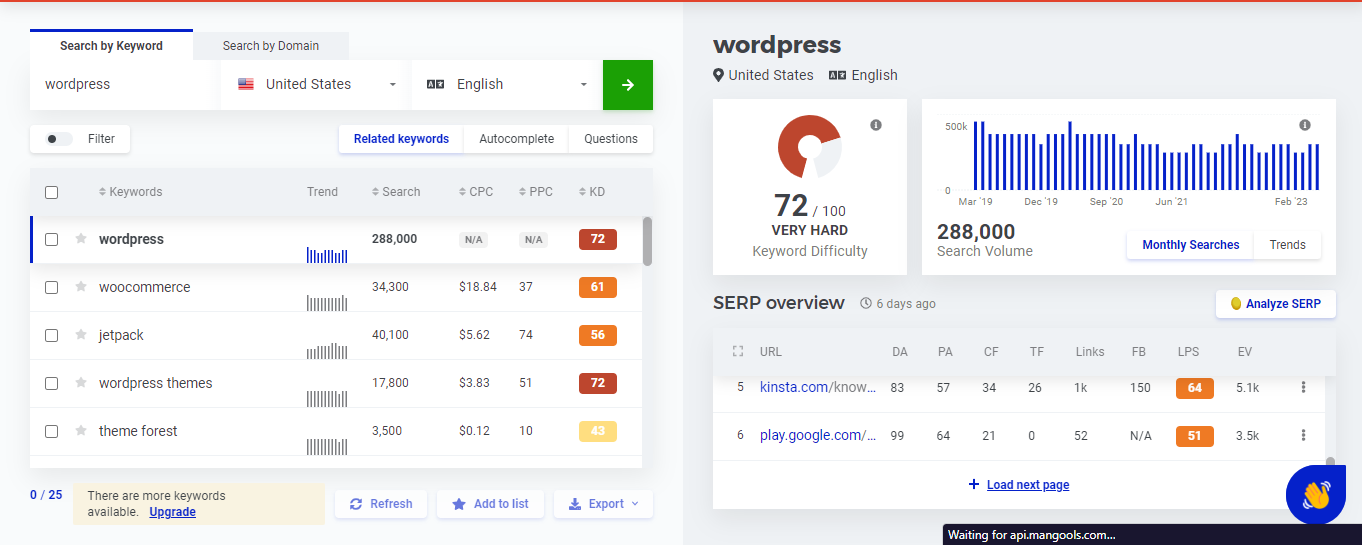Check the box for wordpress themes keyword
The height and width of the screenshot is (545, 1362).
point(52,383)
